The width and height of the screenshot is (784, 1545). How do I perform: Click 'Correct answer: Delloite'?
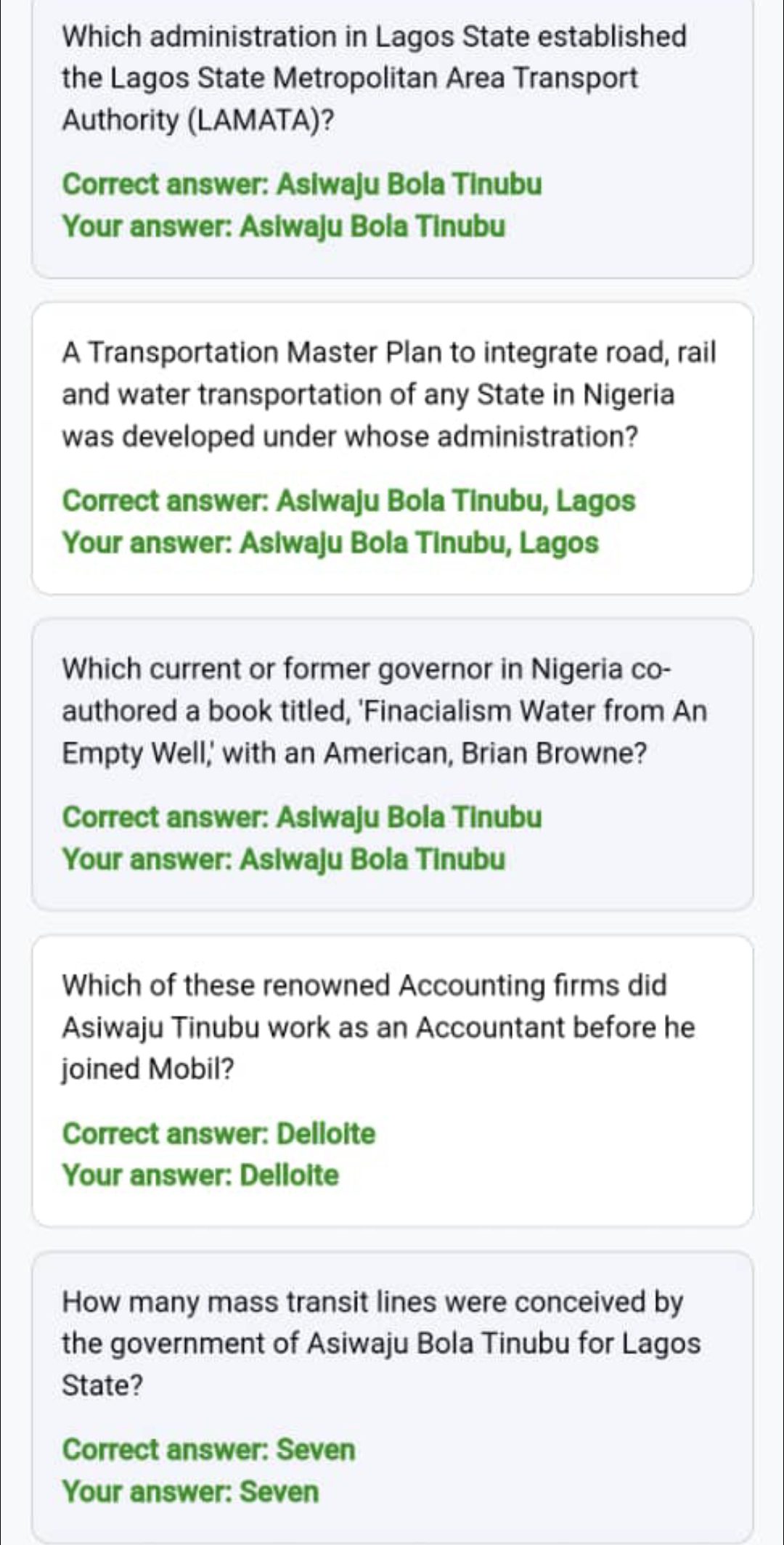[x=219, y=1134]
